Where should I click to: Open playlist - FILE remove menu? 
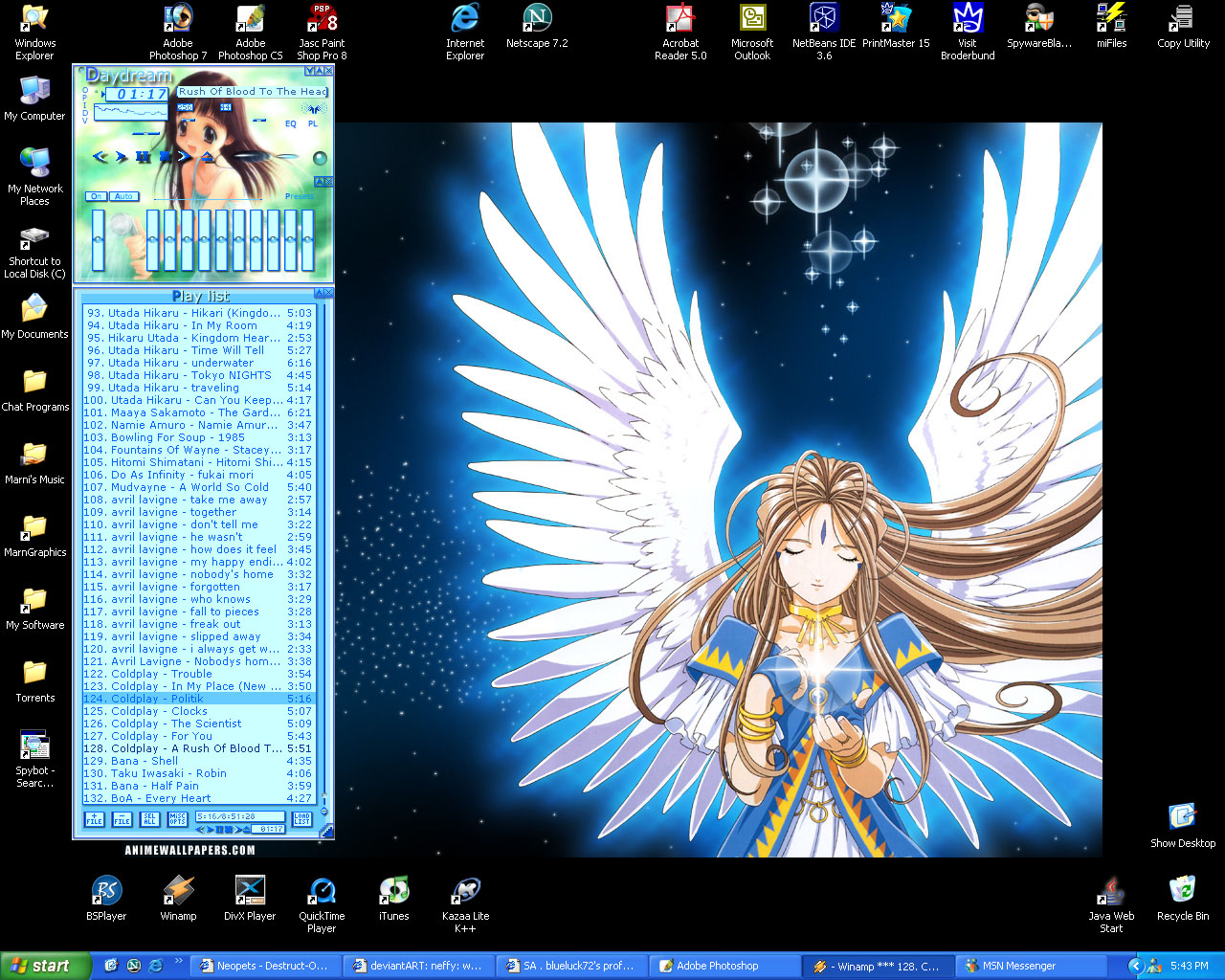[x=122, y=819]
